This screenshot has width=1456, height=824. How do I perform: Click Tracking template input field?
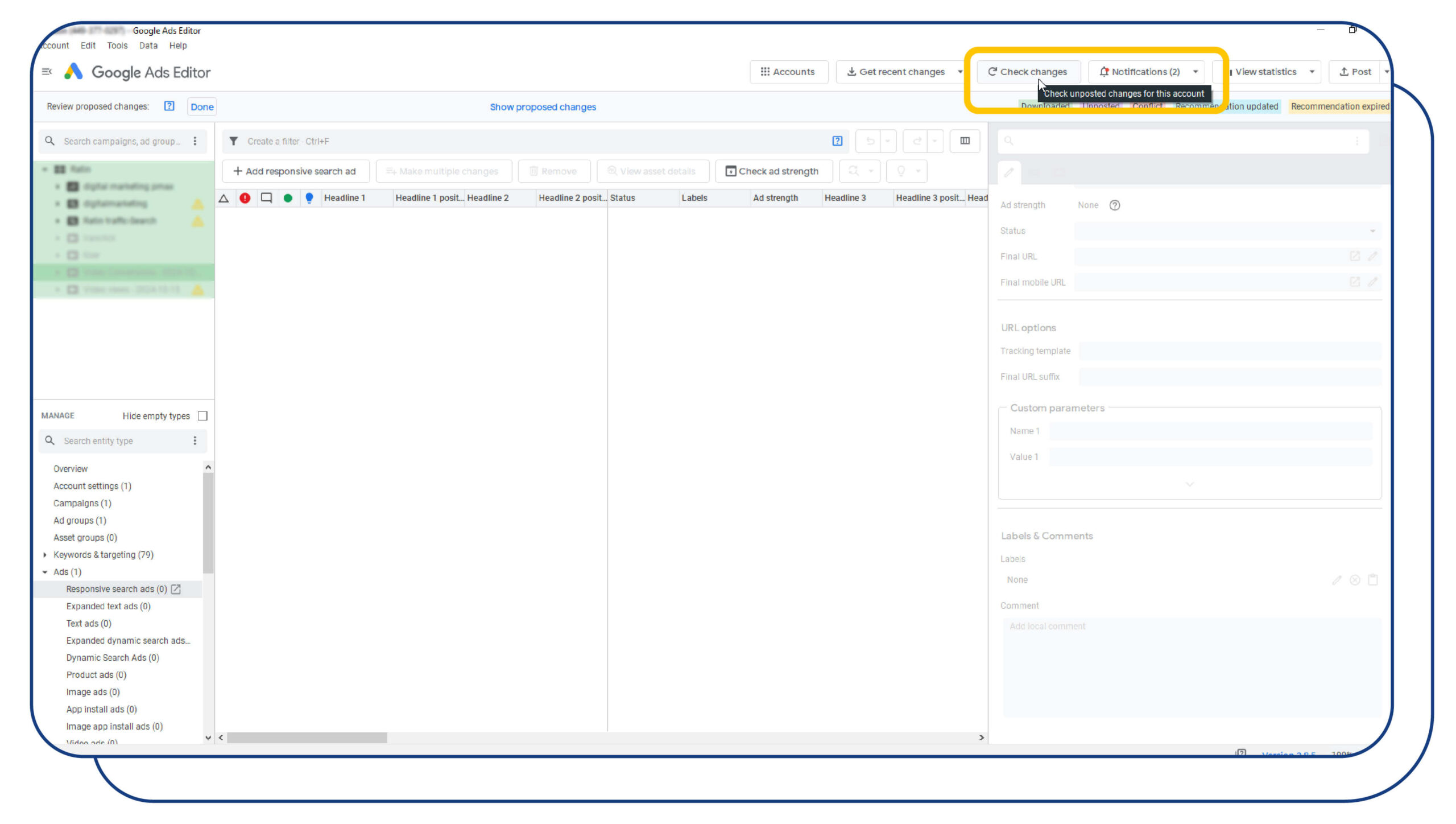[1230, 351]
